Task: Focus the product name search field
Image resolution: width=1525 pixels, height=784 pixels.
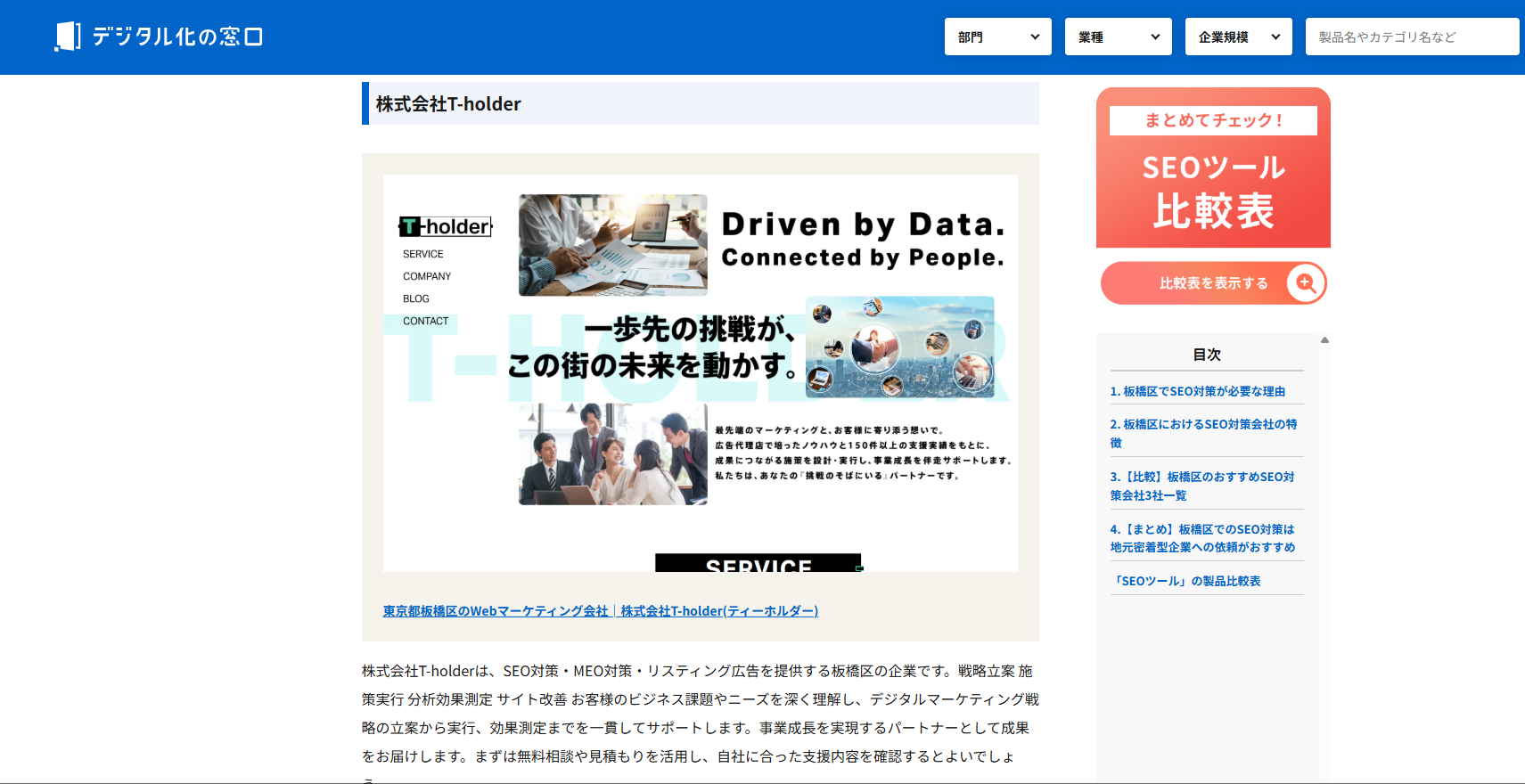Action: (1411, 37)
